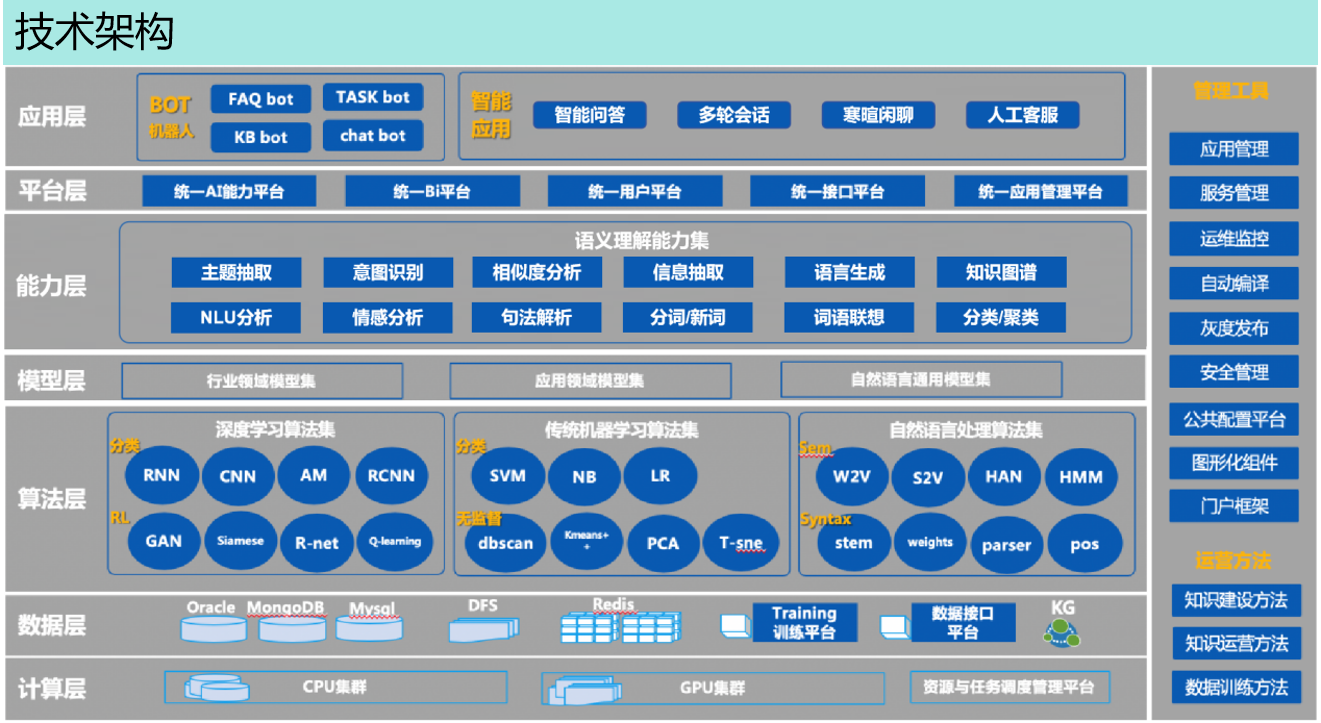Click the DFS storage icon
This screenshot has width=1321, height=723.
click(x=484, y=629)
